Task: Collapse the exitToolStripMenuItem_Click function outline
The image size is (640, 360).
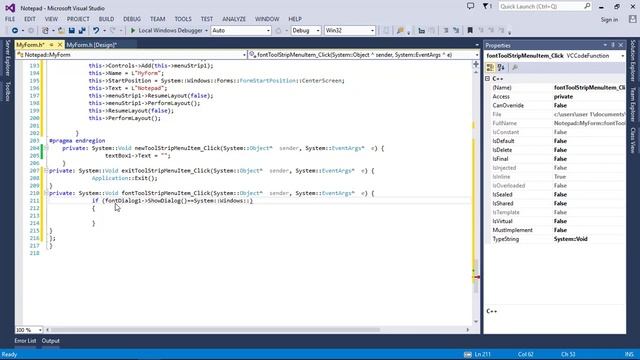Action: click(46, 171)
